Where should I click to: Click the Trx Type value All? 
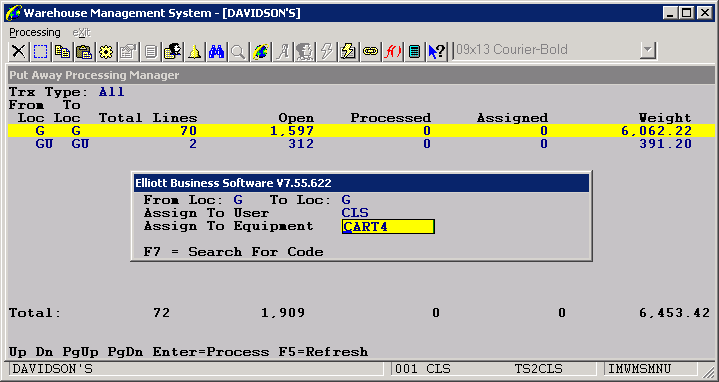tap(111, 92)
